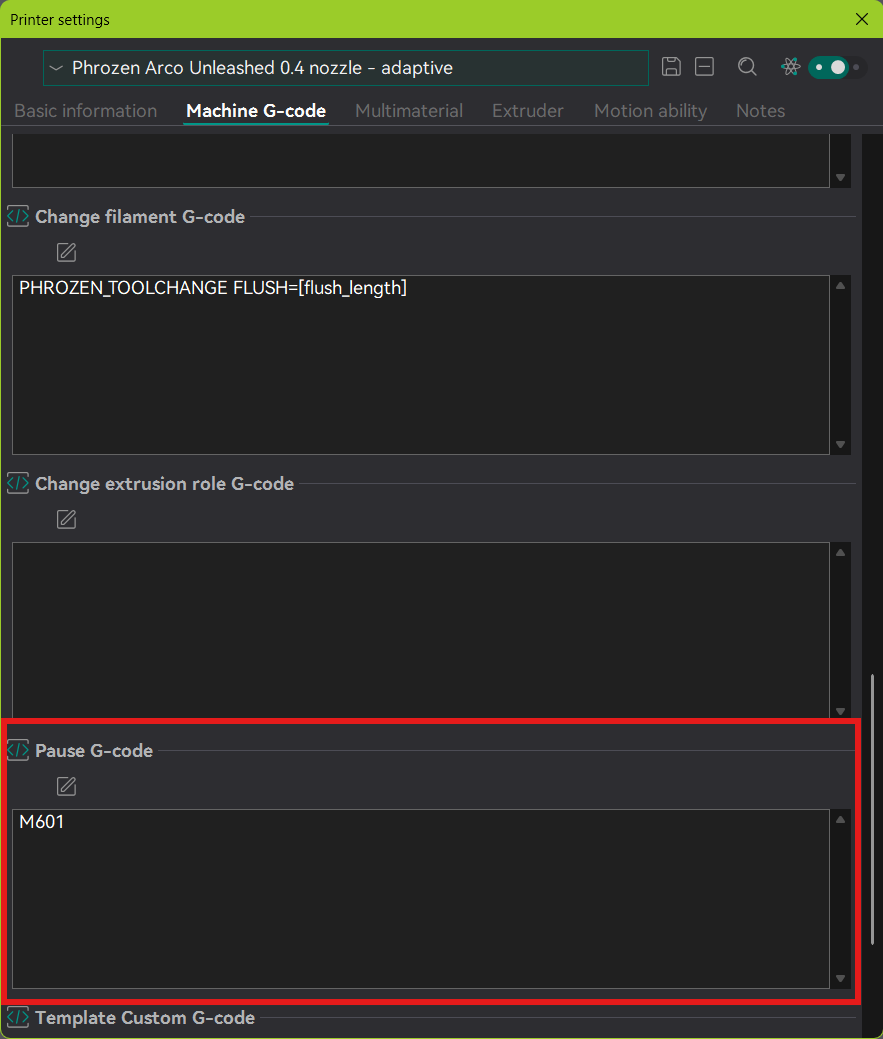883x1039 pixels.
Task: Open editor for Change filament G-code
Action: coord(66,252)
